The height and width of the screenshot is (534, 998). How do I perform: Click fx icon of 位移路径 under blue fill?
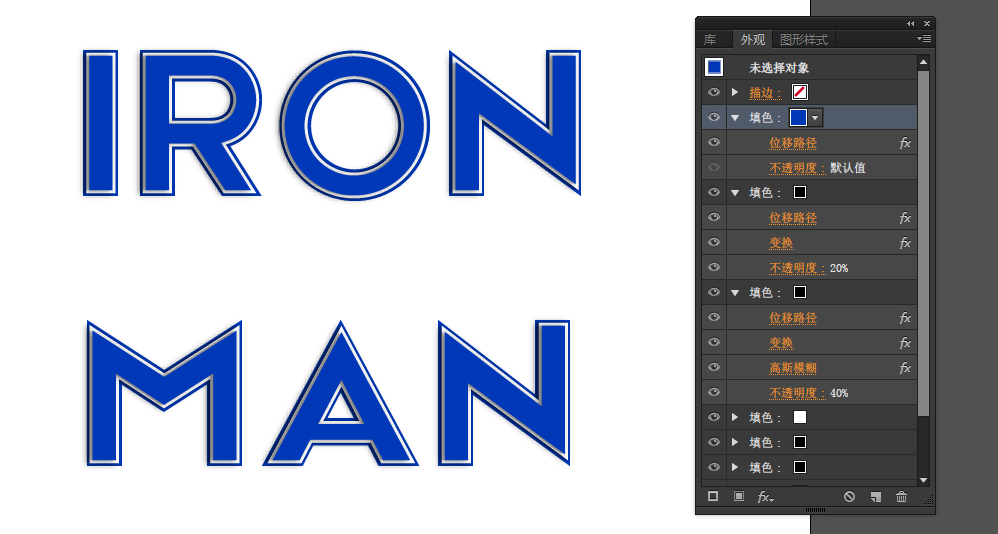point(905,143)
